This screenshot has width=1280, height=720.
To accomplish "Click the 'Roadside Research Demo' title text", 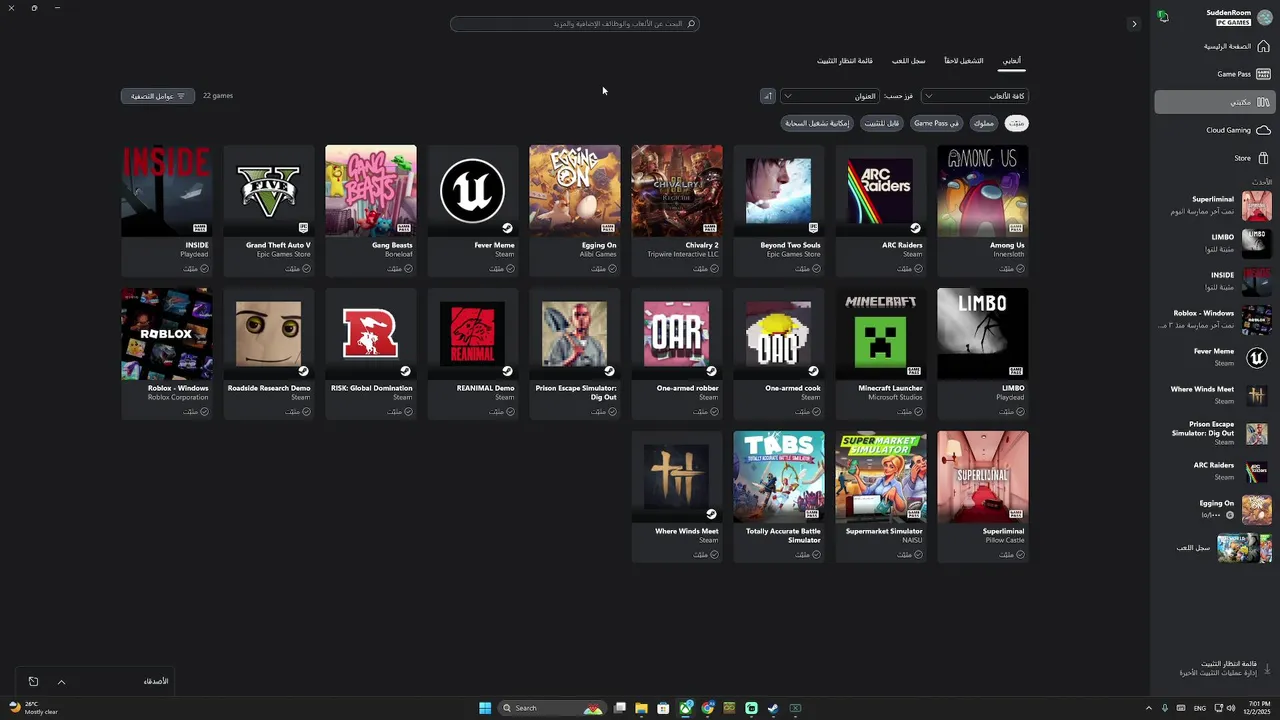I will (269, 388).
